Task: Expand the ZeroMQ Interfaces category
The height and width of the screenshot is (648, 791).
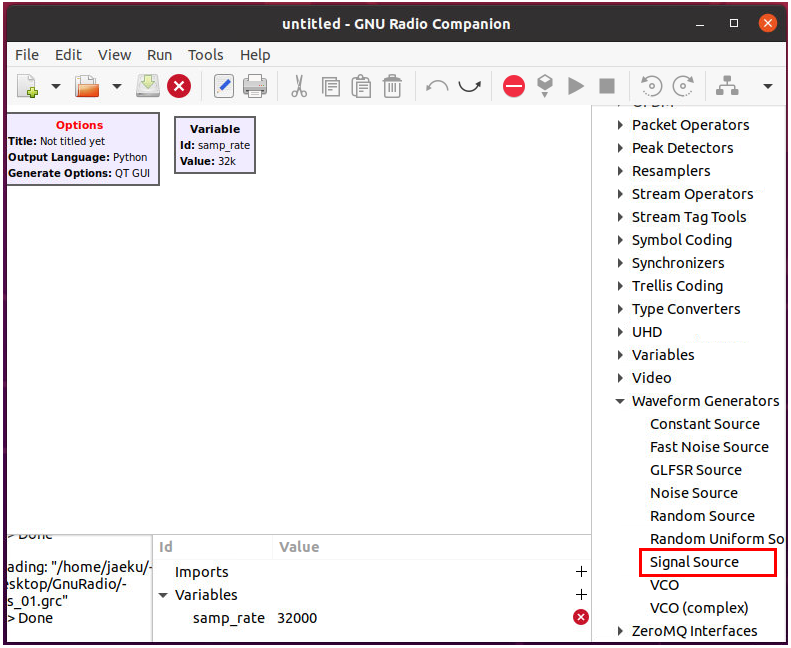Action: (620, 631)
